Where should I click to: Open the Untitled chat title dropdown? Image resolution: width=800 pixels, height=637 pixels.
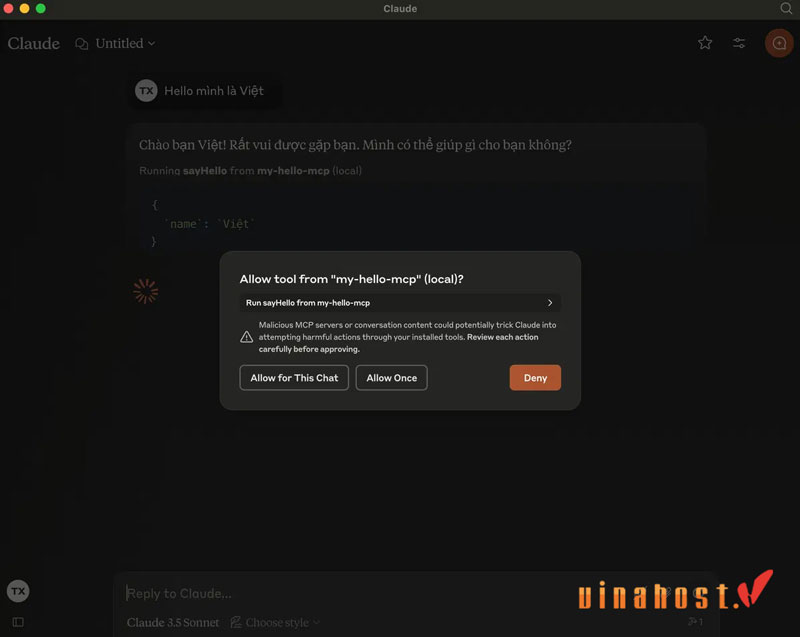(x=125, y=43)
